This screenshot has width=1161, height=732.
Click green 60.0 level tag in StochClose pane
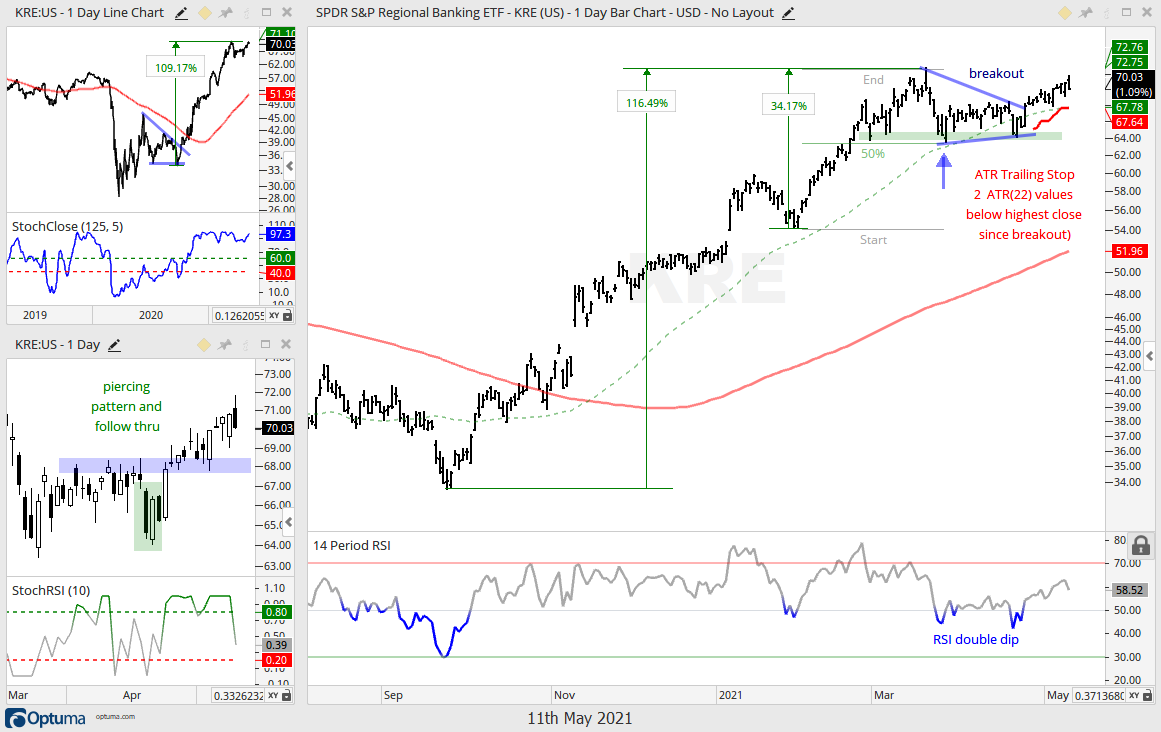[x=281, y=258]
